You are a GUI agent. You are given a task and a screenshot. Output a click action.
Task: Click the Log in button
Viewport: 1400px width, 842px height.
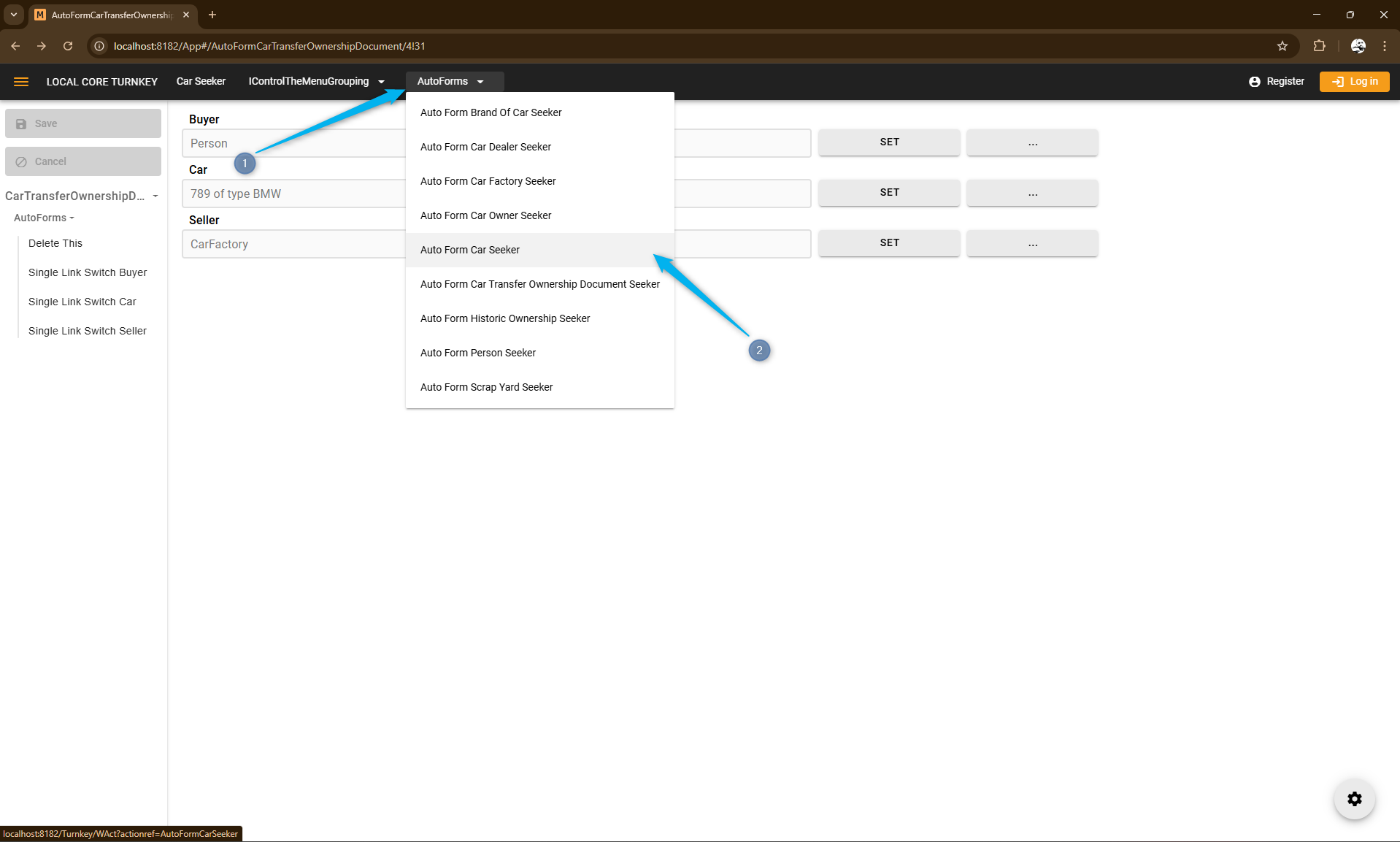1354,82
